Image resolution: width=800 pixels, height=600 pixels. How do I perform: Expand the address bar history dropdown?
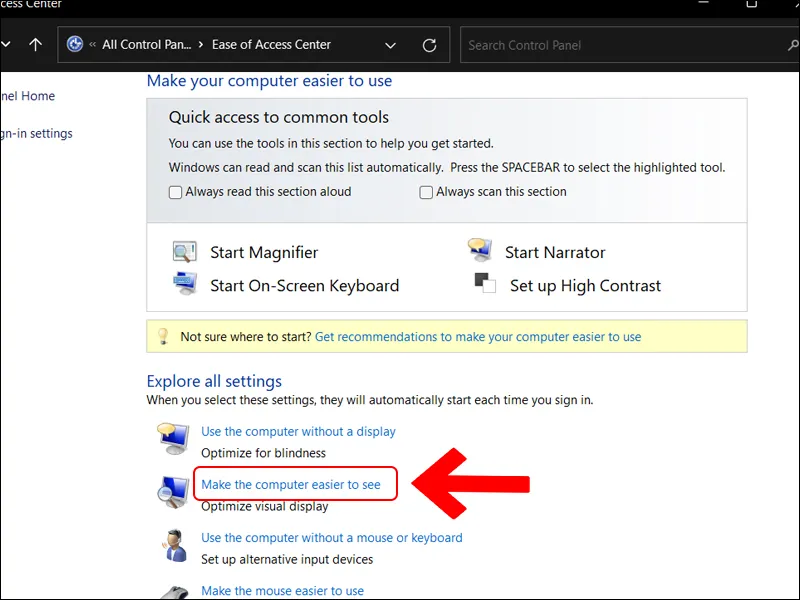390,45
